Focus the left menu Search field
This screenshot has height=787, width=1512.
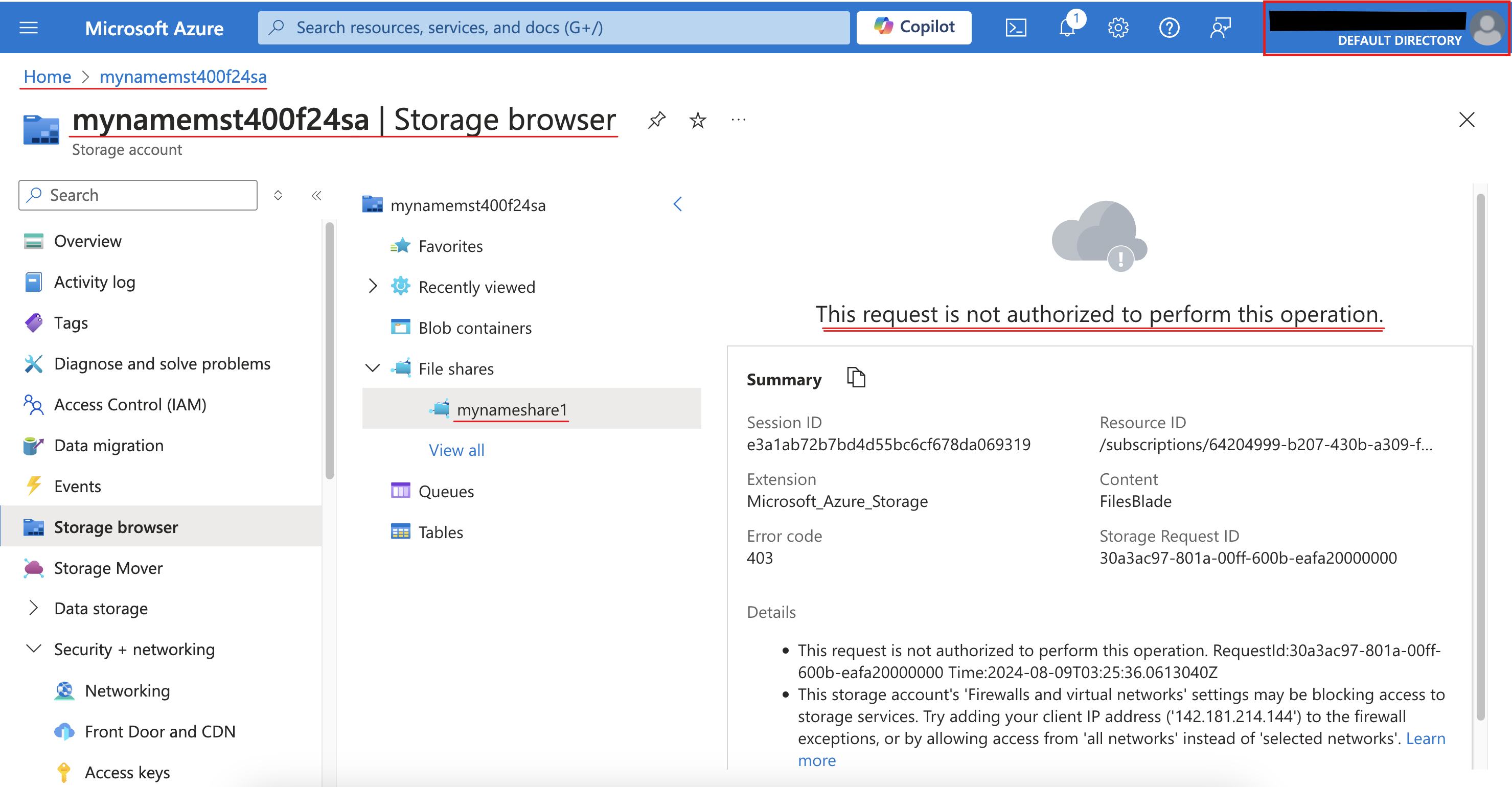click(138, 195)
